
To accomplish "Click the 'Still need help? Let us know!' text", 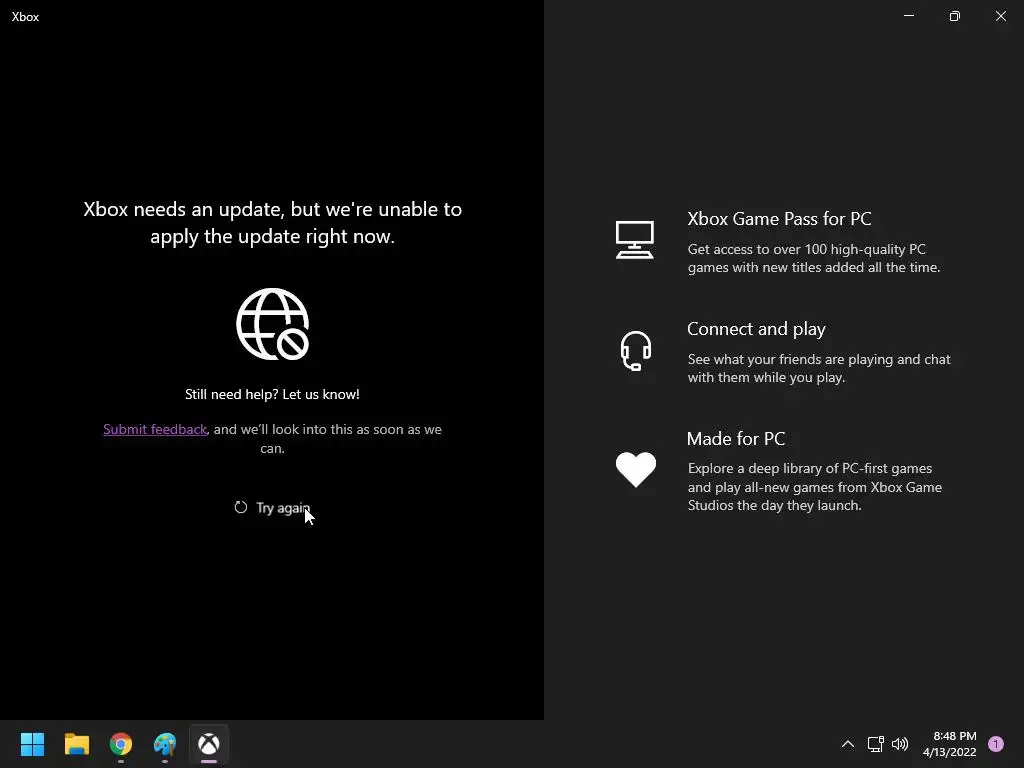I will click(272, 394).
